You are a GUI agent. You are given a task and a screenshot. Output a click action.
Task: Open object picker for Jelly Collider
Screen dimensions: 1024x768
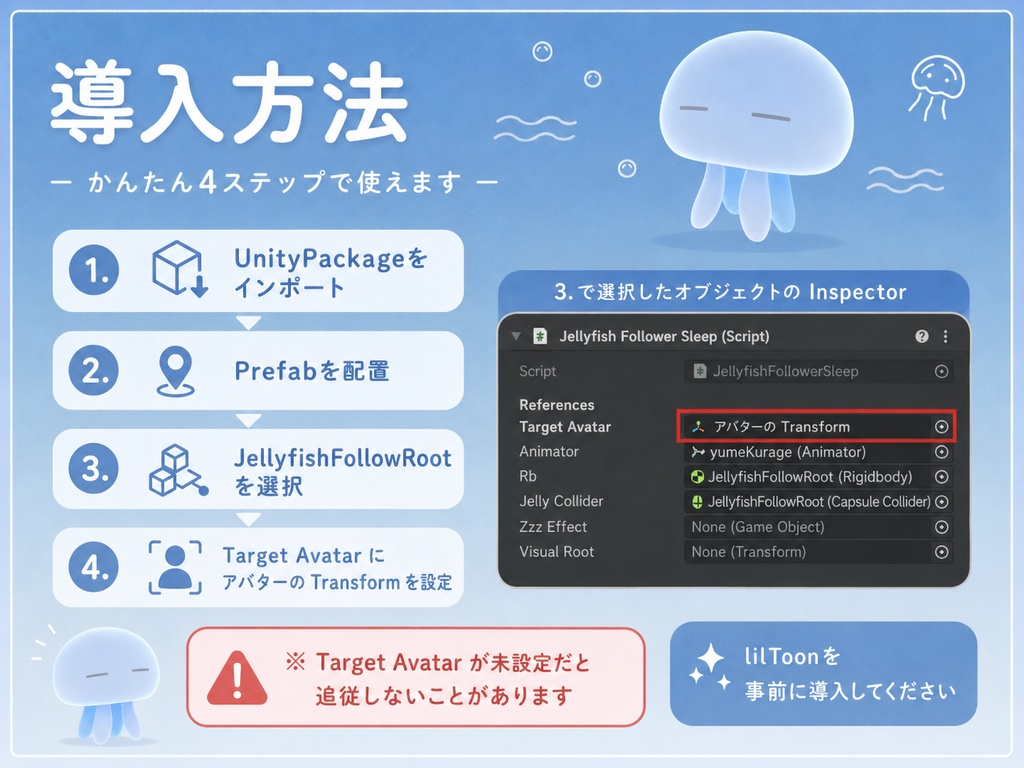pos(941,502)
